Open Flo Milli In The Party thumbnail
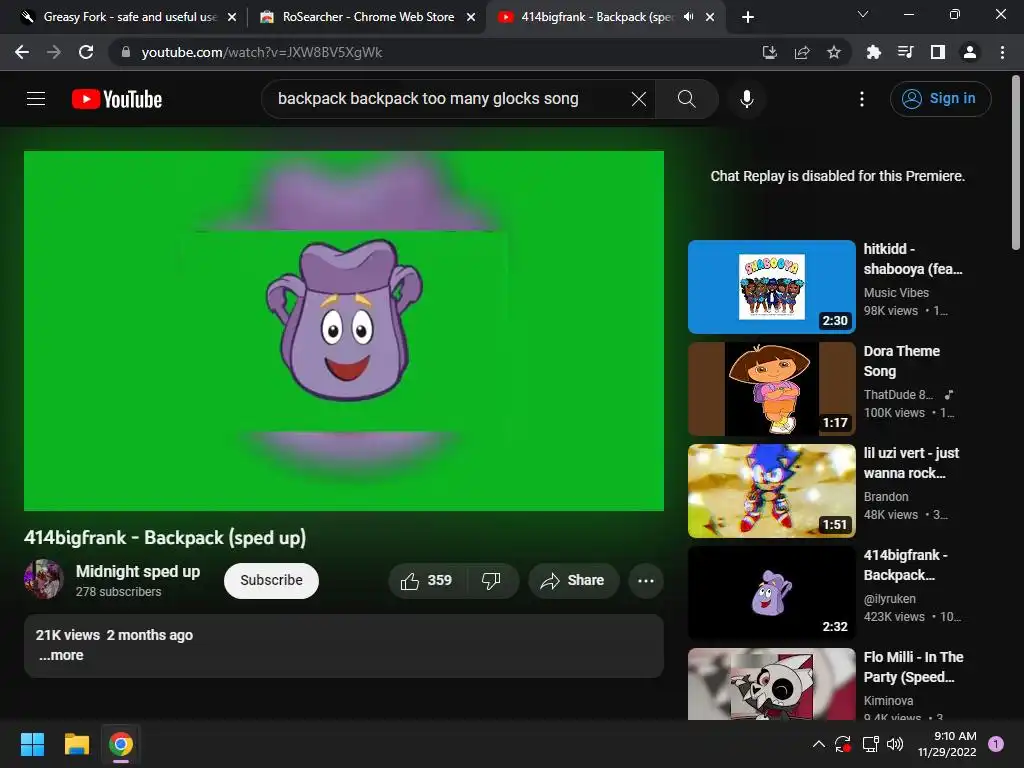Viewport: 1024px width, 768px height. 771,684
